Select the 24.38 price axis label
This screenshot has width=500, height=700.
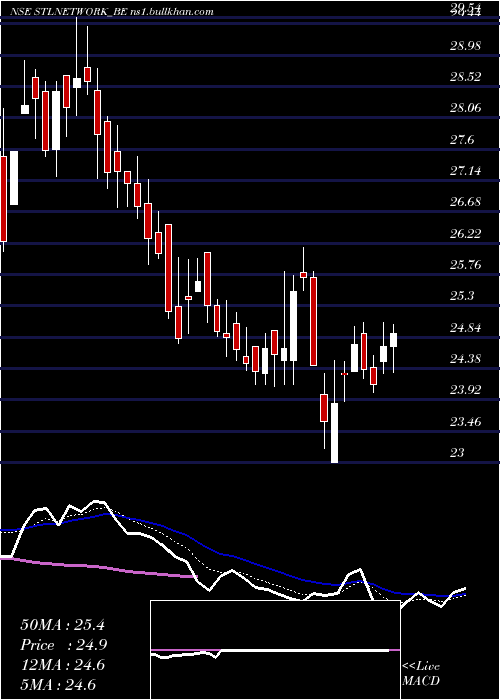pos(466,360)
